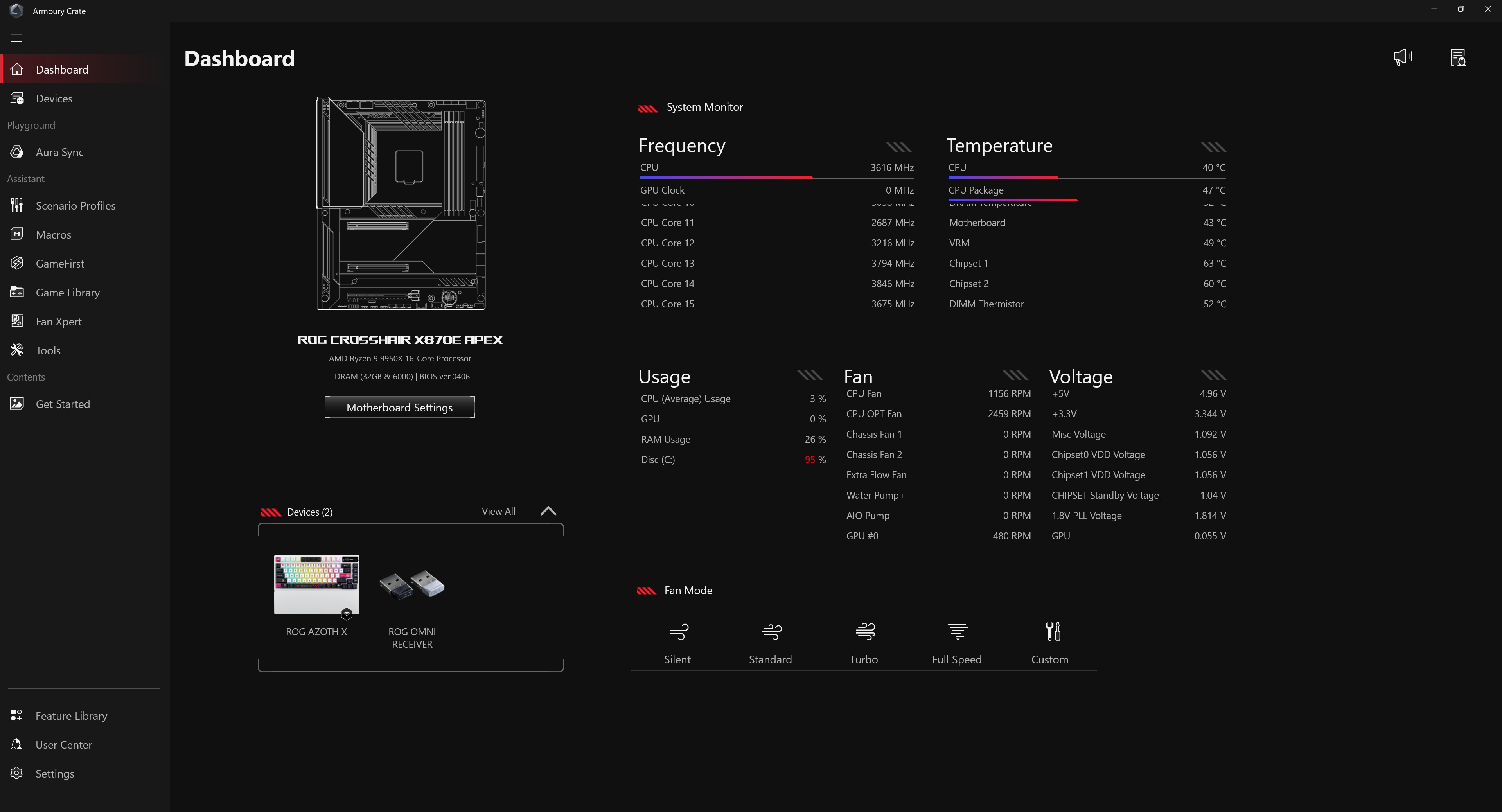1502x812 pixels.
Task: Click the 1.8V PLL Voltage row
Action: tap(1138, 516)
